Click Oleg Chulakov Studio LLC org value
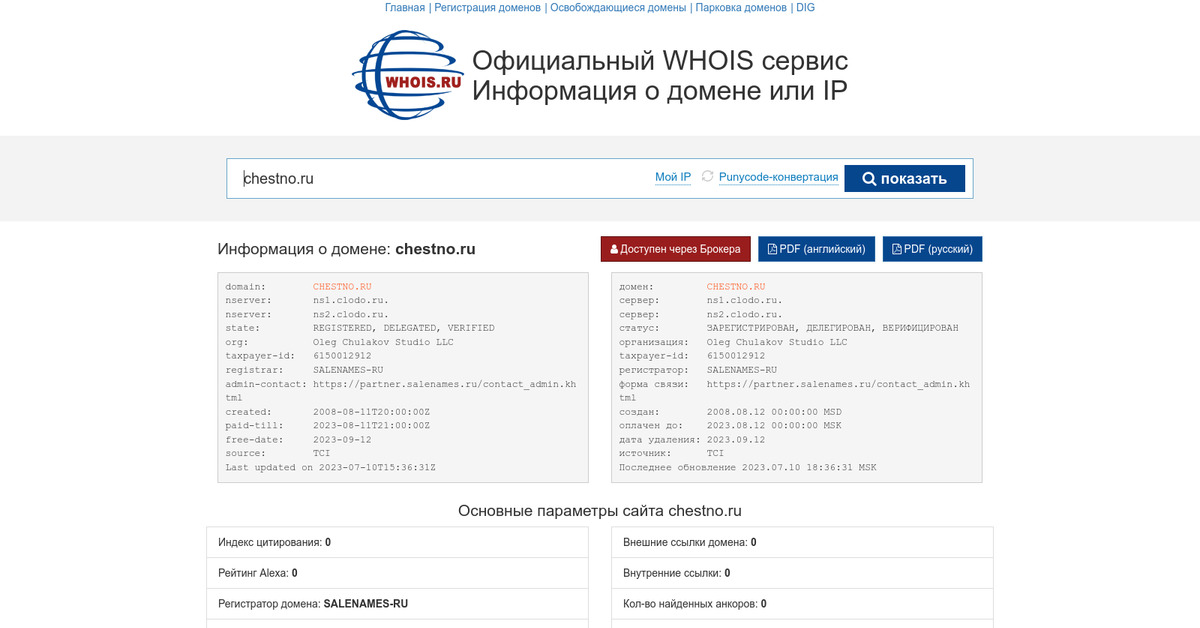 (383, 342)
